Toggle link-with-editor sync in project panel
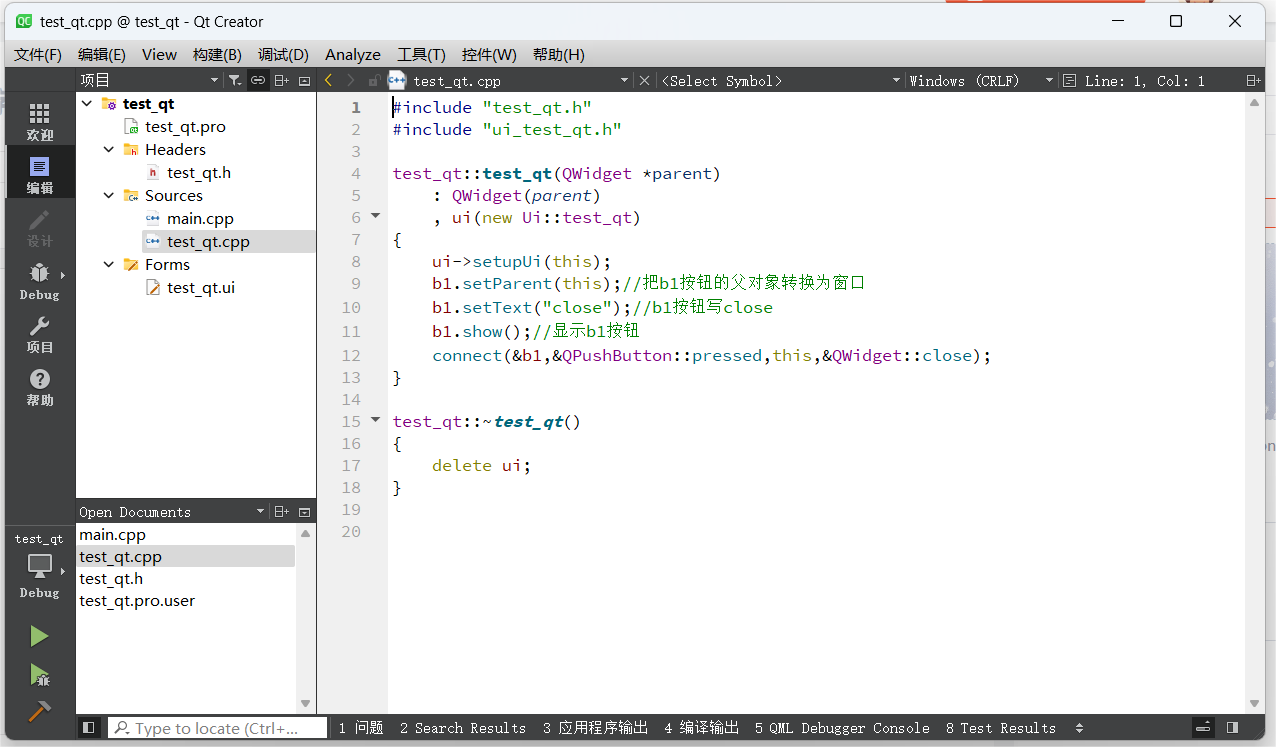The width and height of the screenshot is (1276, 747). 257,80
